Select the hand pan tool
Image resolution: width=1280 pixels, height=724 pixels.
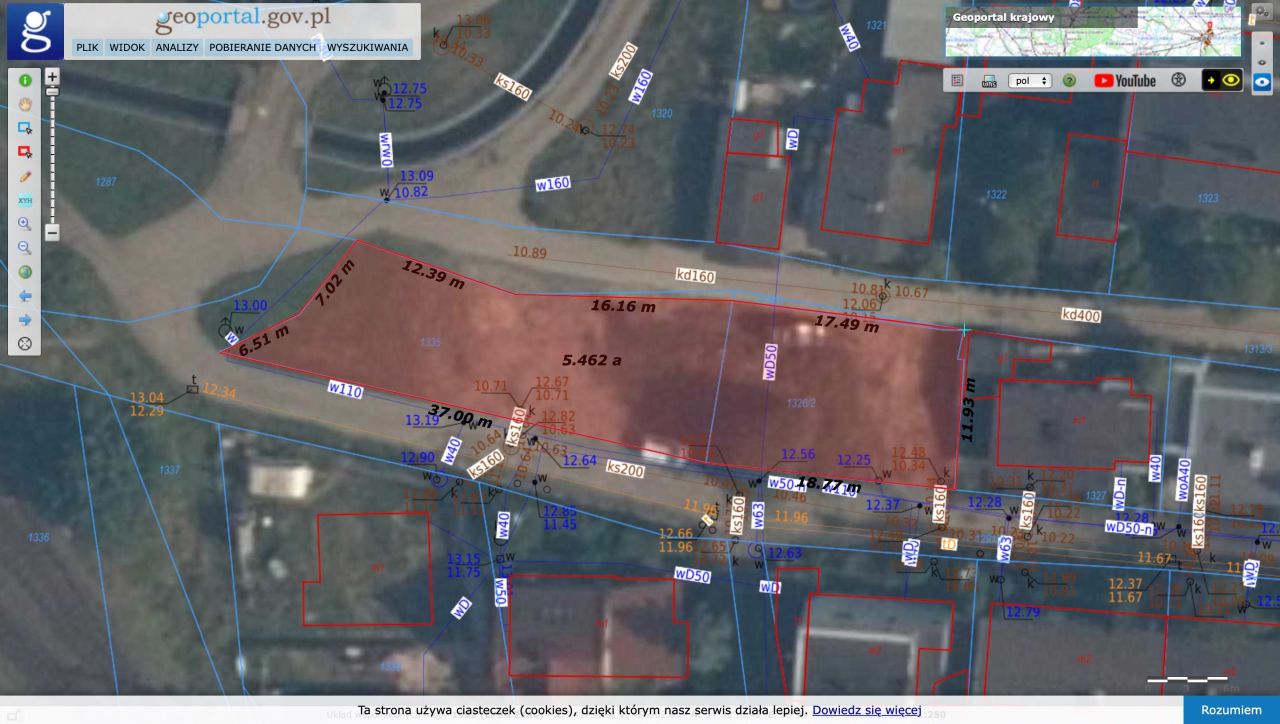[25, 103]
